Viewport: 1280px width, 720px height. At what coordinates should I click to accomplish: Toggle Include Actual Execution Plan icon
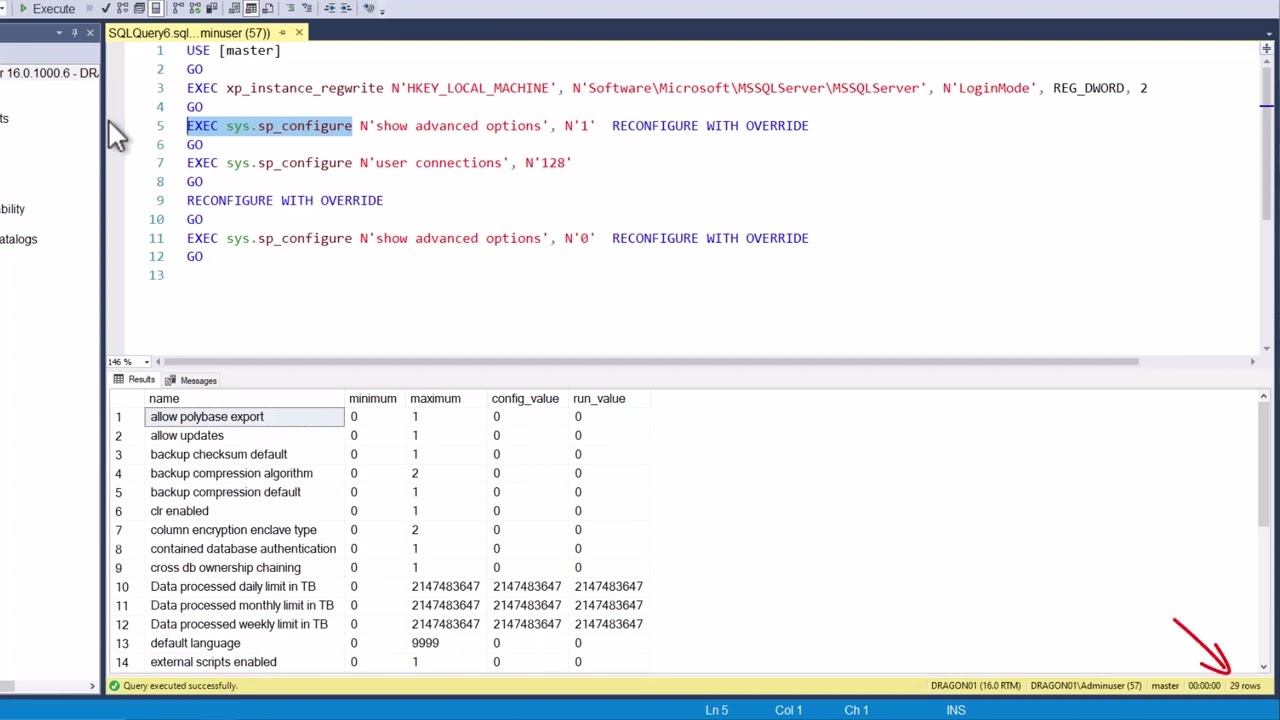tap(178, 8)
